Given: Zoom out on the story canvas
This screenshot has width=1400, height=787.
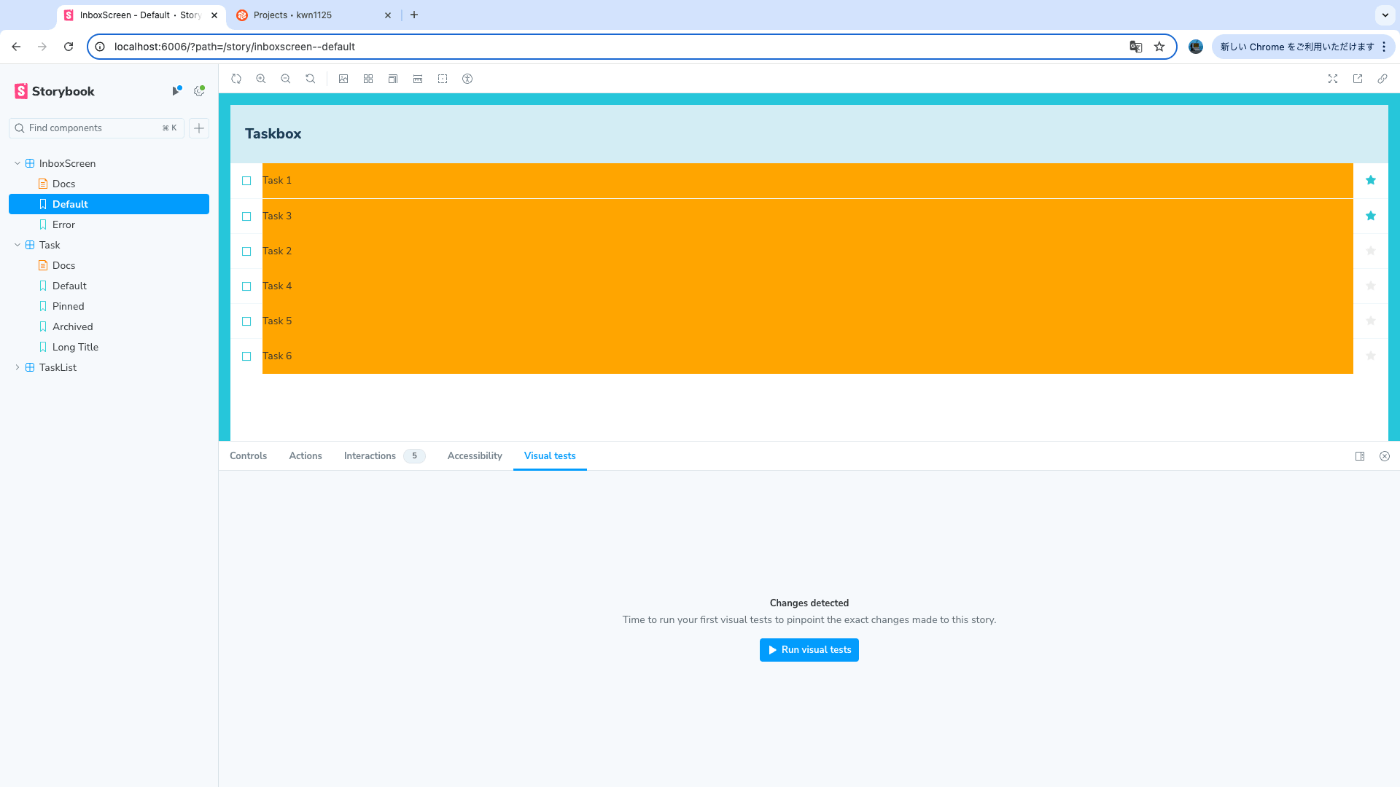Looking at the screenshot, I should 286,78.
